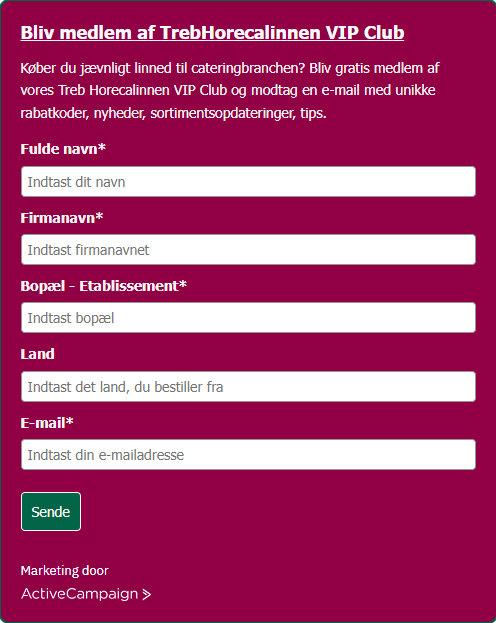
Task: Click the asterisk after Etablissement
Action: click(x=183, y=284)
